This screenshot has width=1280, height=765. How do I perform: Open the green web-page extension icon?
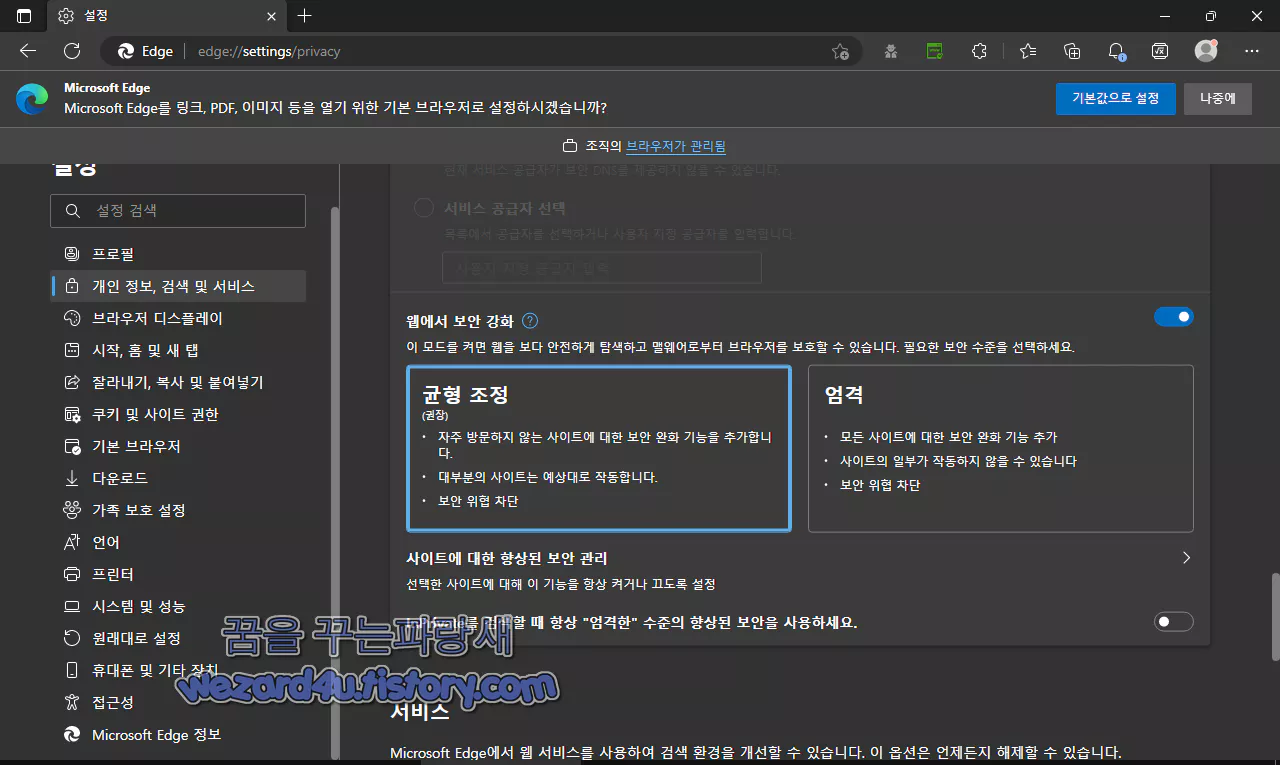(935, 51)
